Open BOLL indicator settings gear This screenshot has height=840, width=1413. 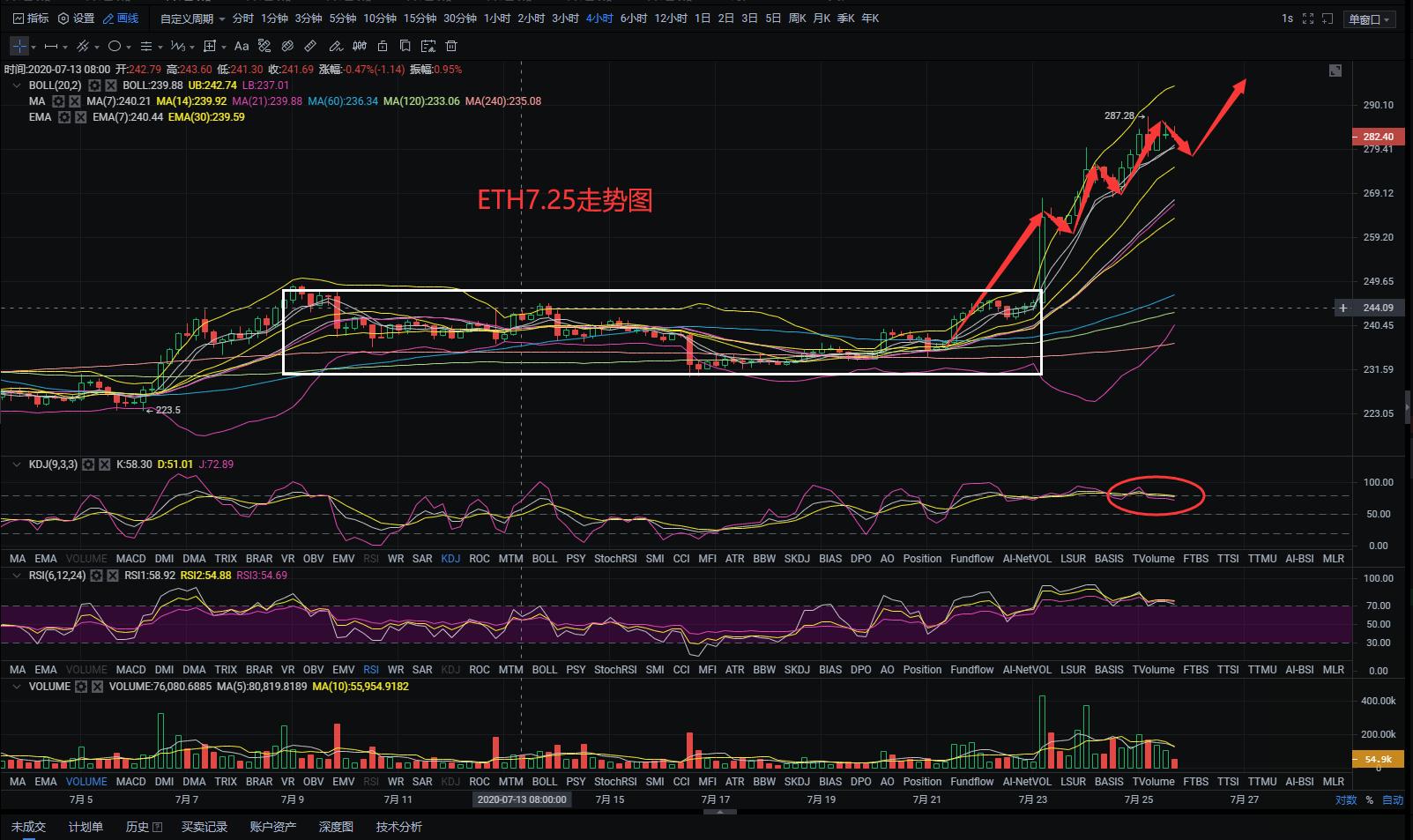pyautogui.click(x=94, y=85)
